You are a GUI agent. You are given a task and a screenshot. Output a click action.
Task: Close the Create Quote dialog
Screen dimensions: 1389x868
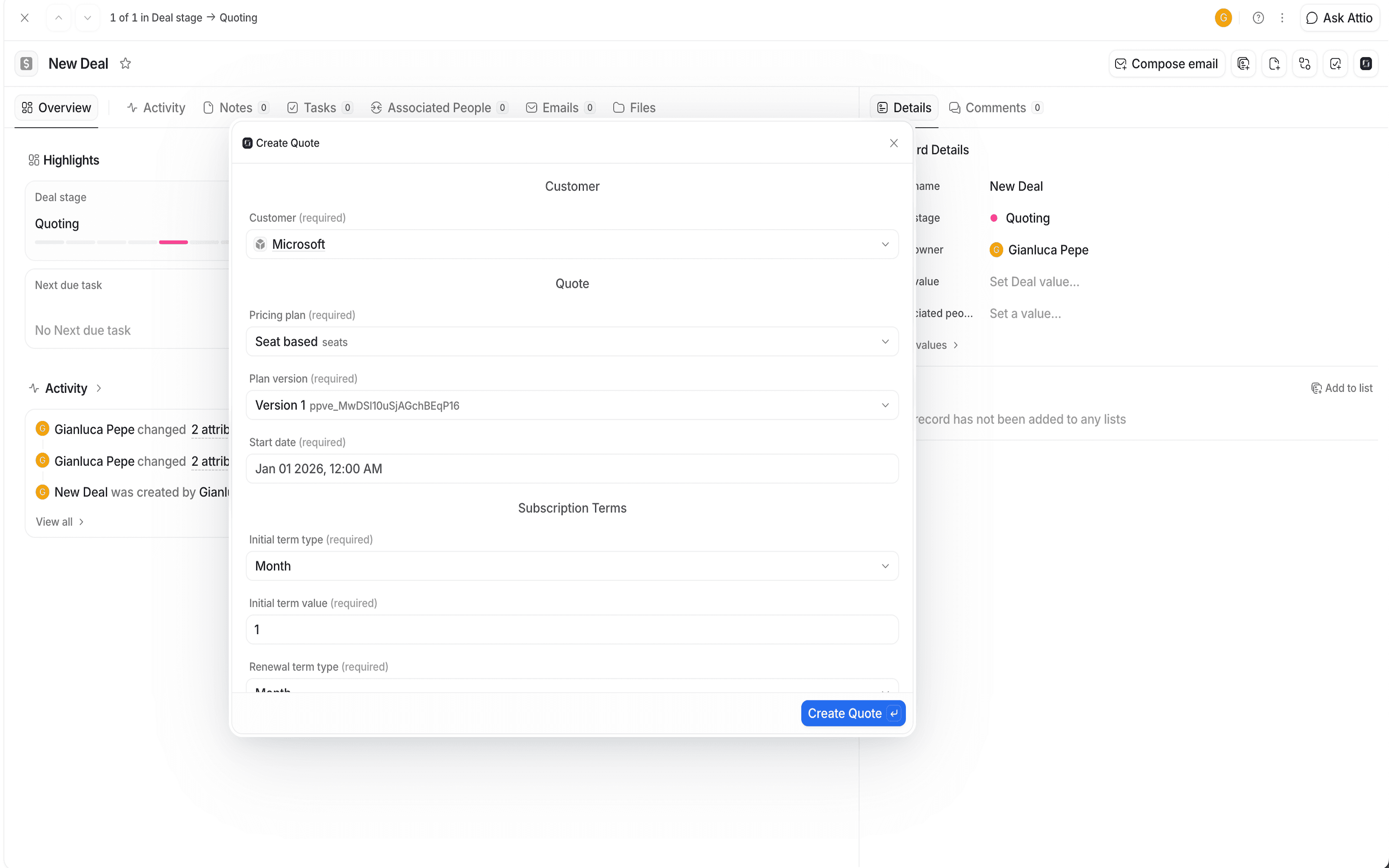coord(894,143)
